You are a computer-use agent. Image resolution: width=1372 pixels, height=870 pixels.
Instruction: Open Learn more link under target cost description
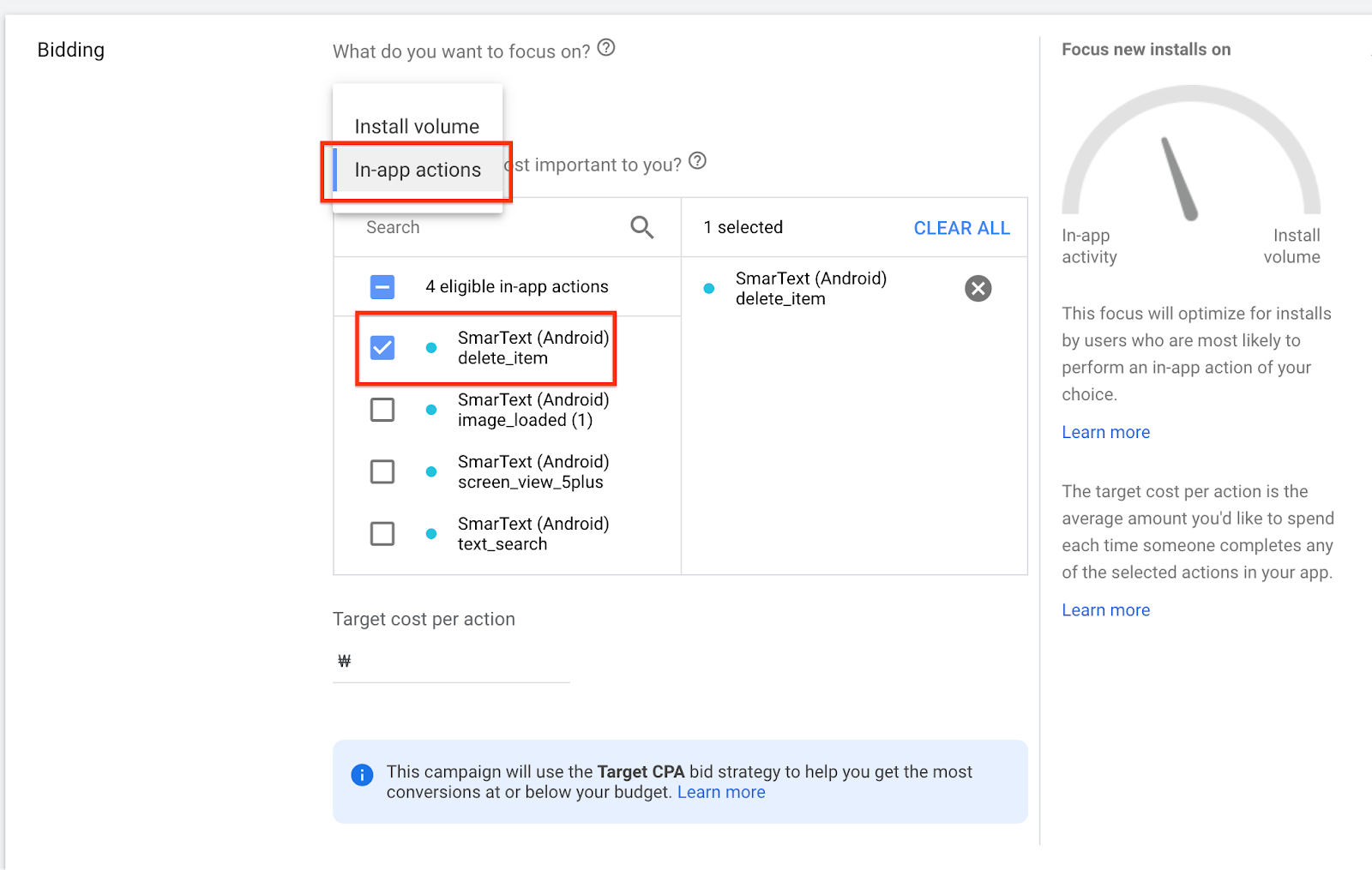click(1105, 610)
